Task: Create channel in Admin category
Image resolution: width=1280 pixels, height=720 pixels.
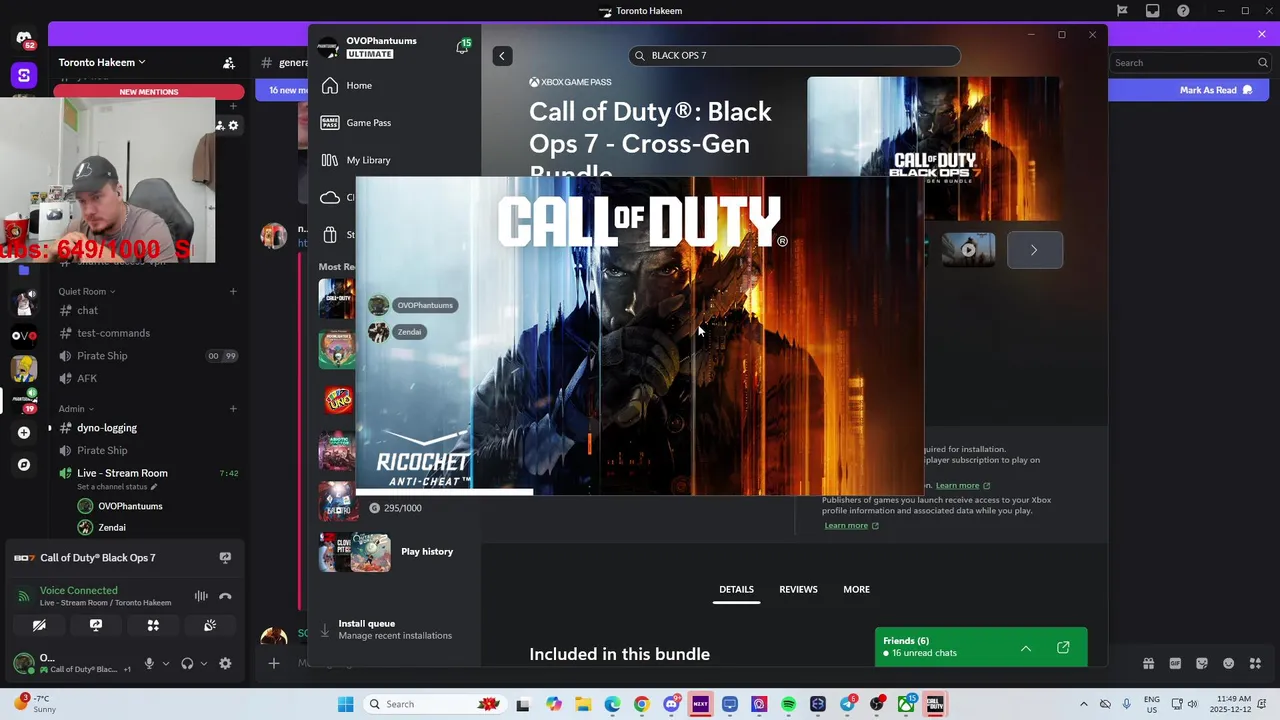Action: coord(233,408)
